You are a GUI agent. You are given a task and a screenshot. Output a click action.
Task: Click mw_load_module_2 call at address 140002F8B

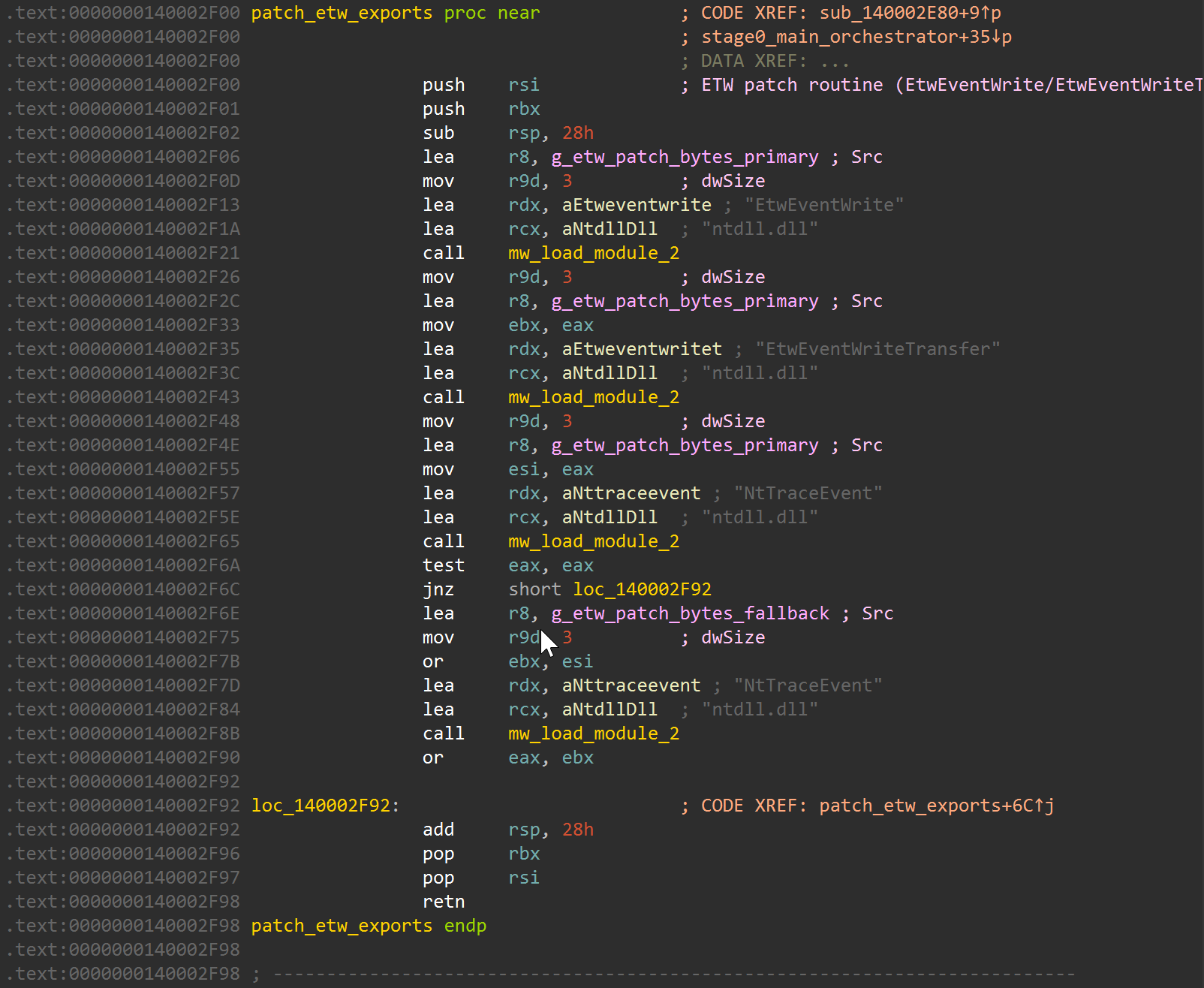point(593,733)
